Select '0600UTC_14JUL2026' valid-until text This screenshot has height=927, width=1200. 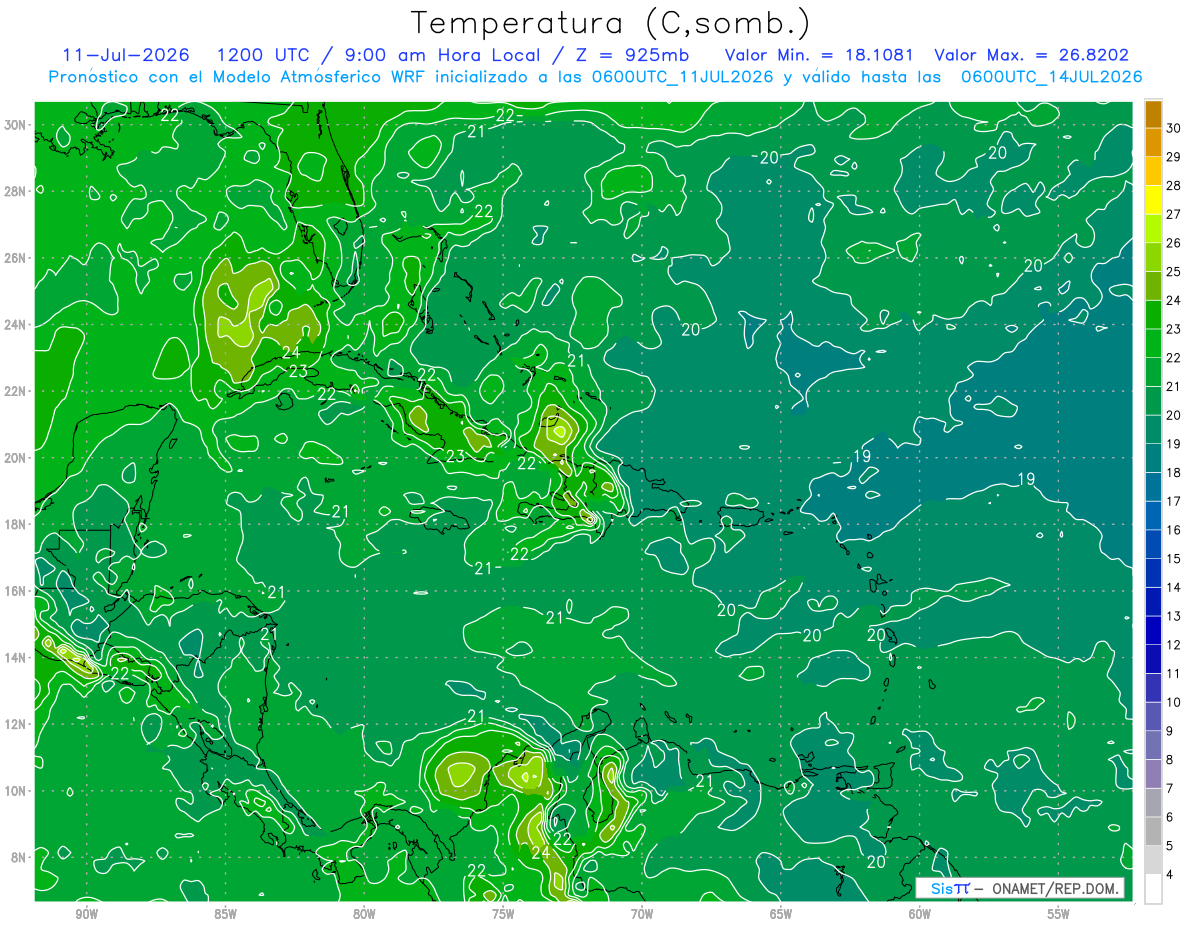(x=1052, y=77)
